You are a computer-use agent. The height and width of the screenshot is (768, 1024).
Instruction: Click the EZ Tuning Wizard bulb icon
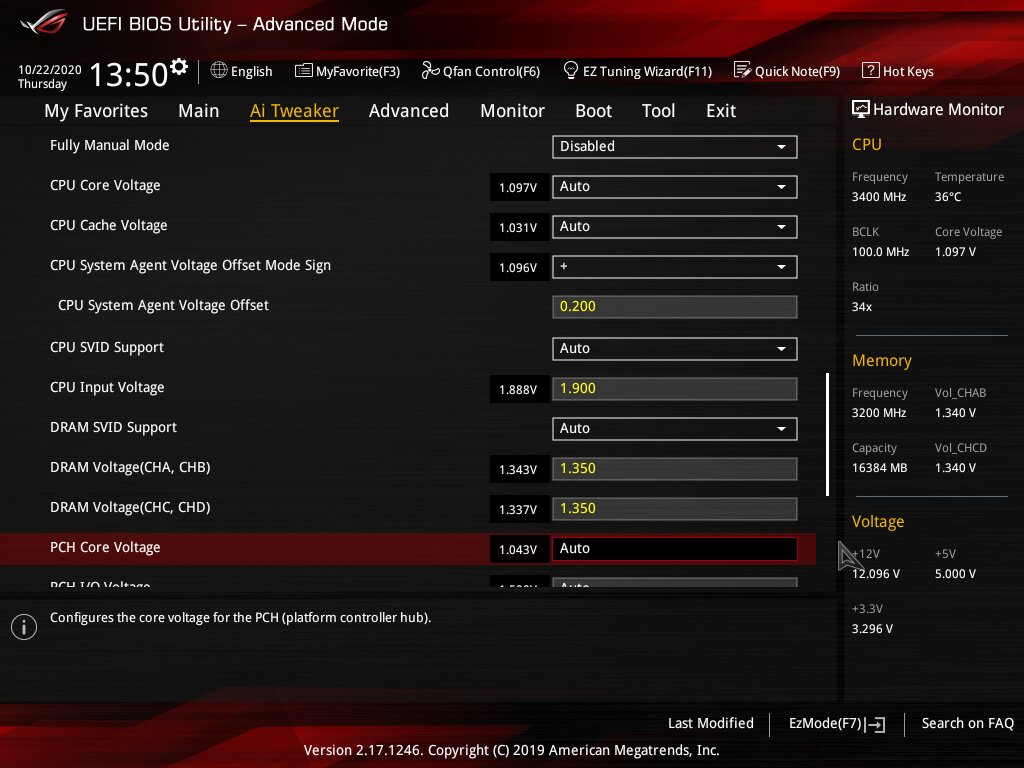click(x=571, y=70)
